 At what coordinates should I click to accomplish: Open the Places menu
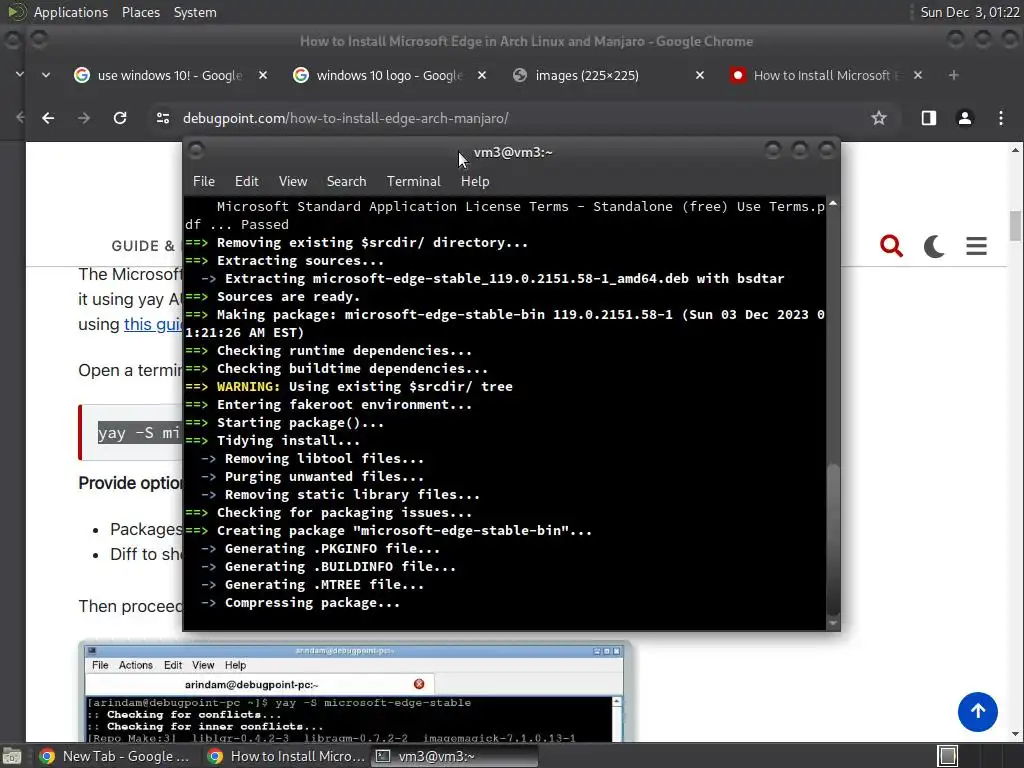pos(140,12)
